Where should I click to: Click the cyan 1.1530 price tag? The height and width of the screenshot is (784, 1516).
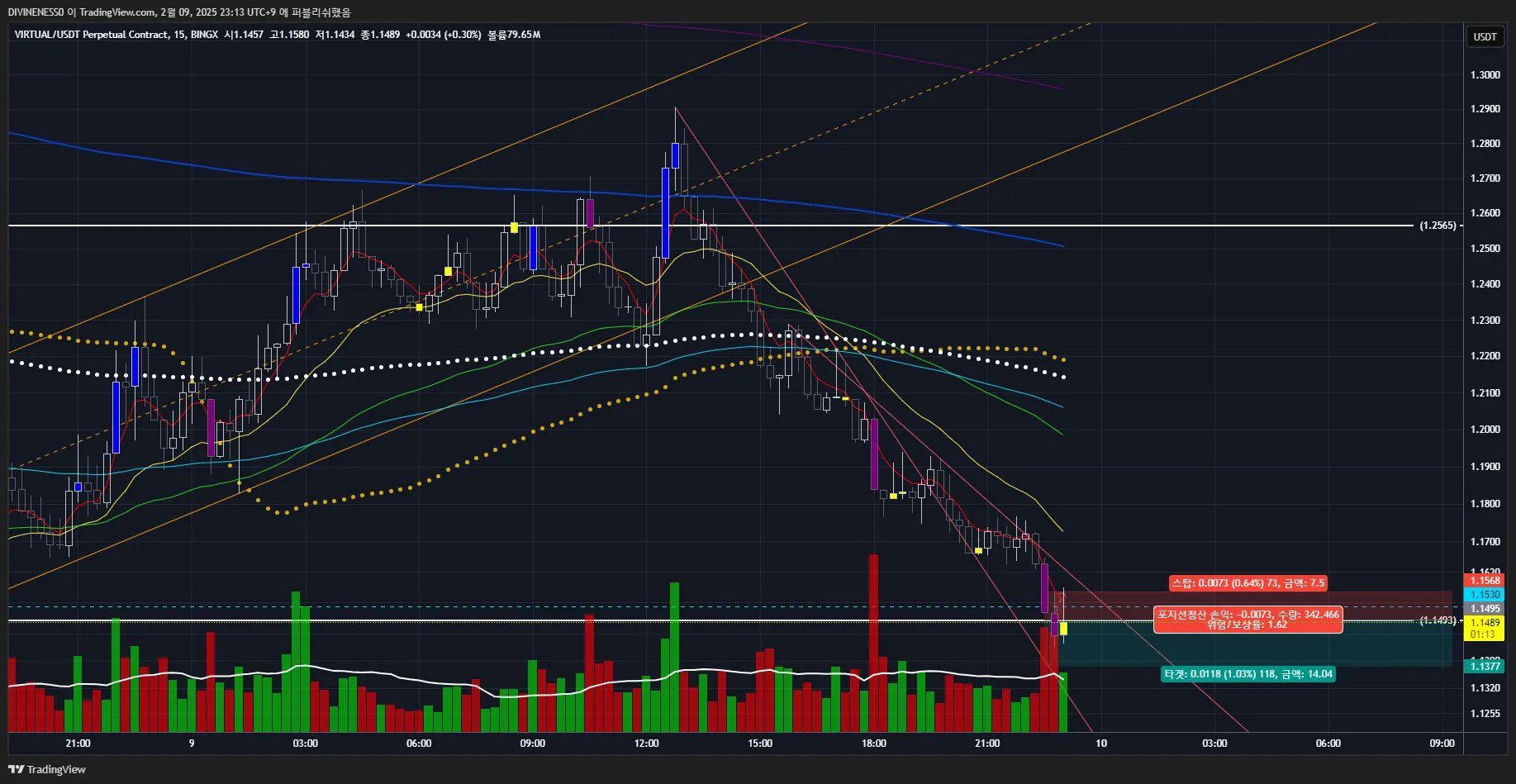1485,595
